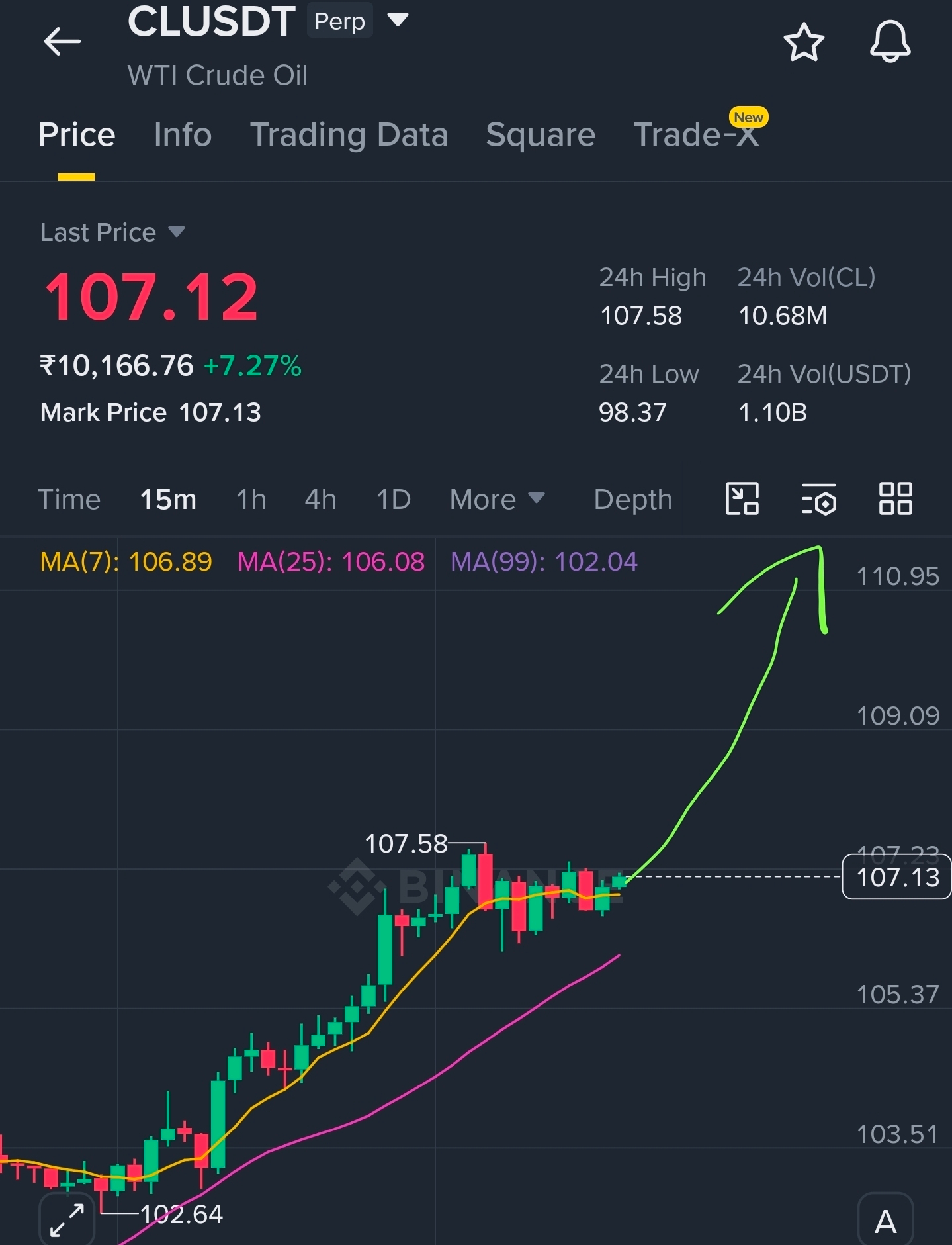The image size is (952, 1245).
Task: Tap the WTI Crude Oil subtitle
Action: [218, 75]
